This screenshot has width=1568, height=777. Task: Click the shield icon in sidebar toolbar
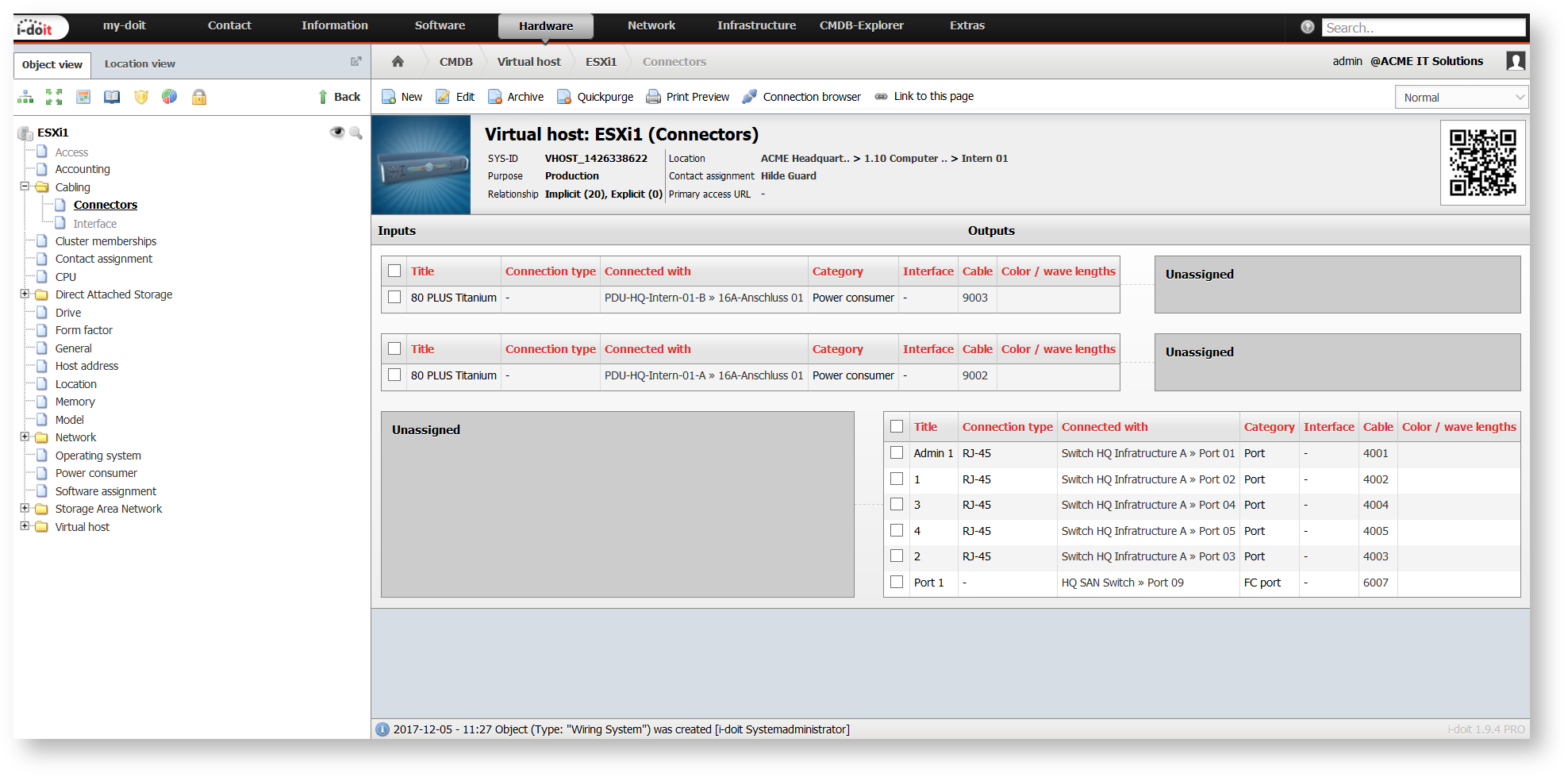(141, 97)
